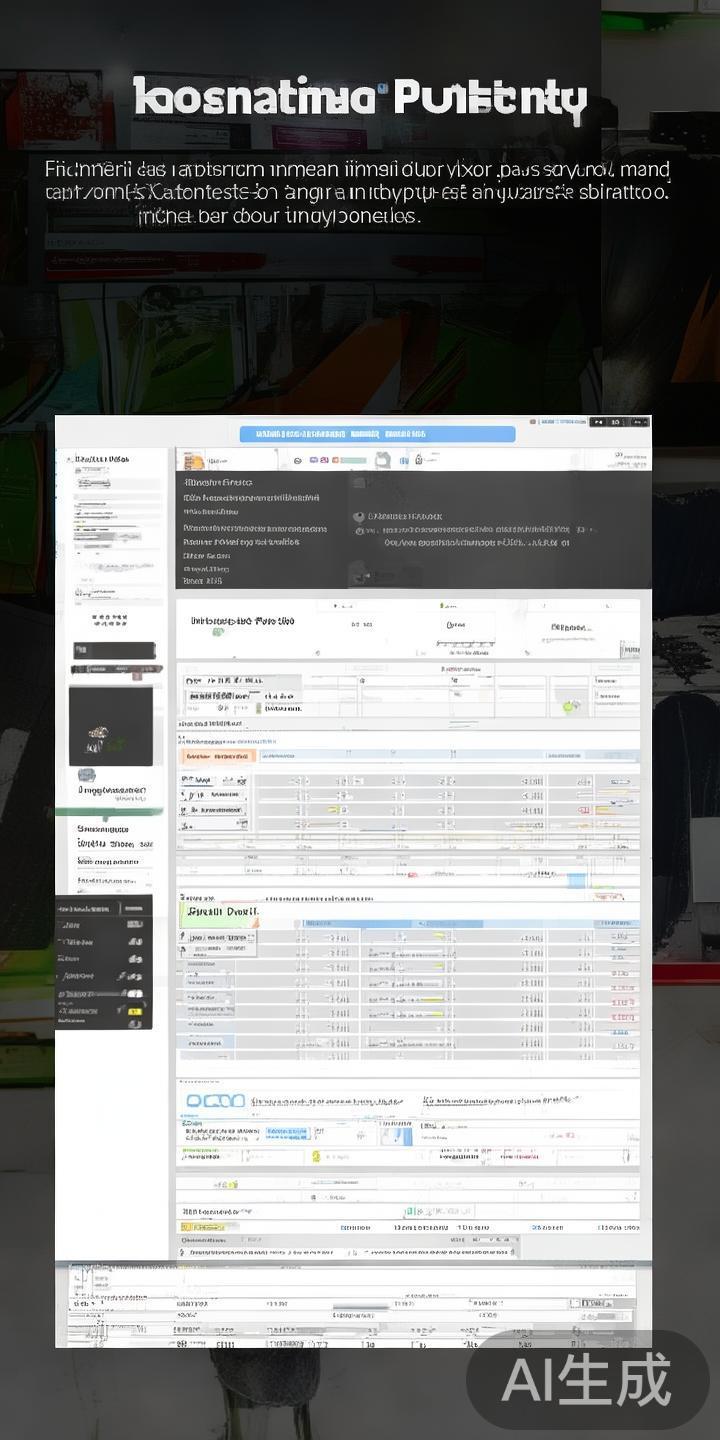Select the orange highlighted tab above first table
Image resolution: width=720 pixels, height=1440 pixels.
pyautogui.click(x=217, y=757)
